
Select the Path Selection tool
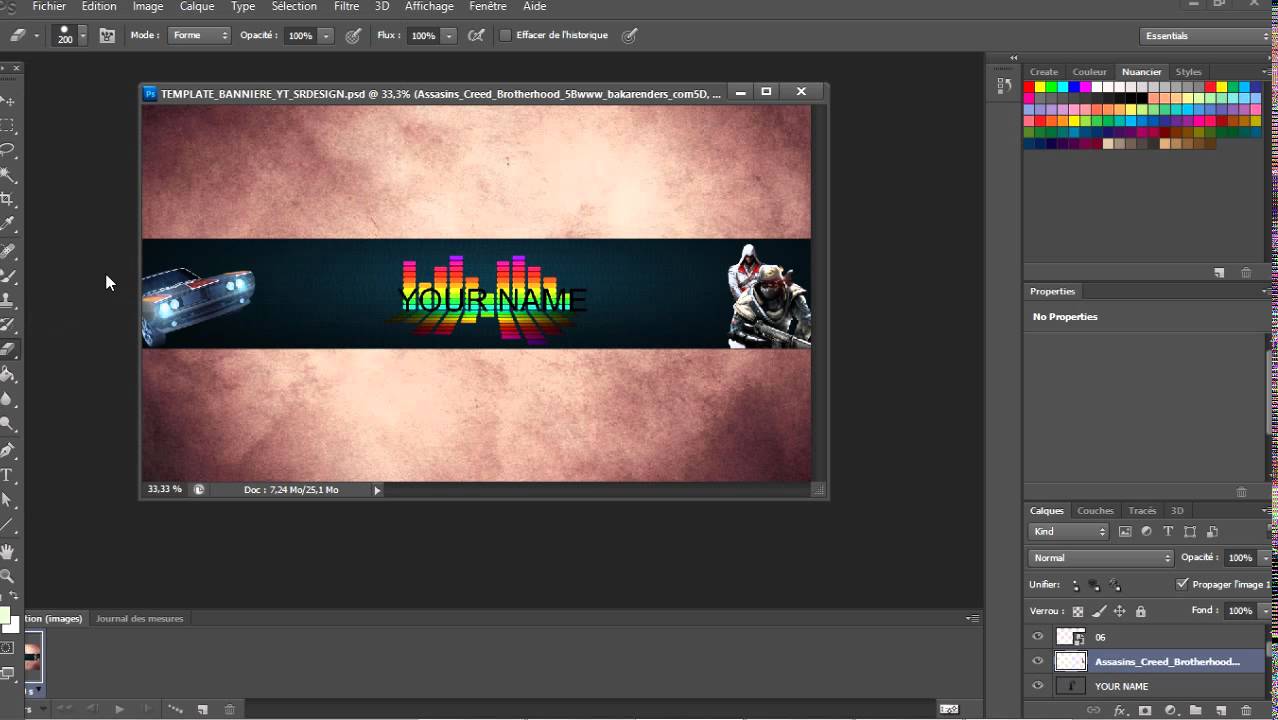click(x=7, y=500)
